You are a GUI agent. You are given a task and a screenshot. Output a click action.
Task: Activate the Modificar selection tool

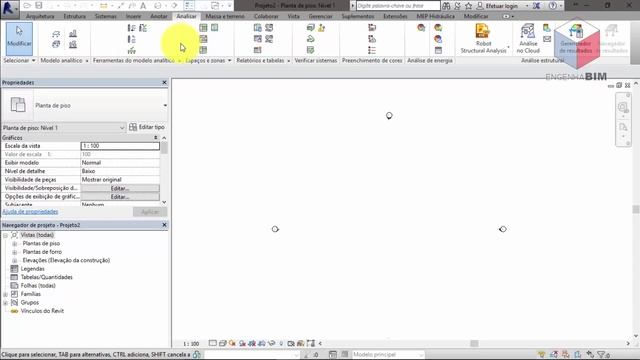(19, 38)
